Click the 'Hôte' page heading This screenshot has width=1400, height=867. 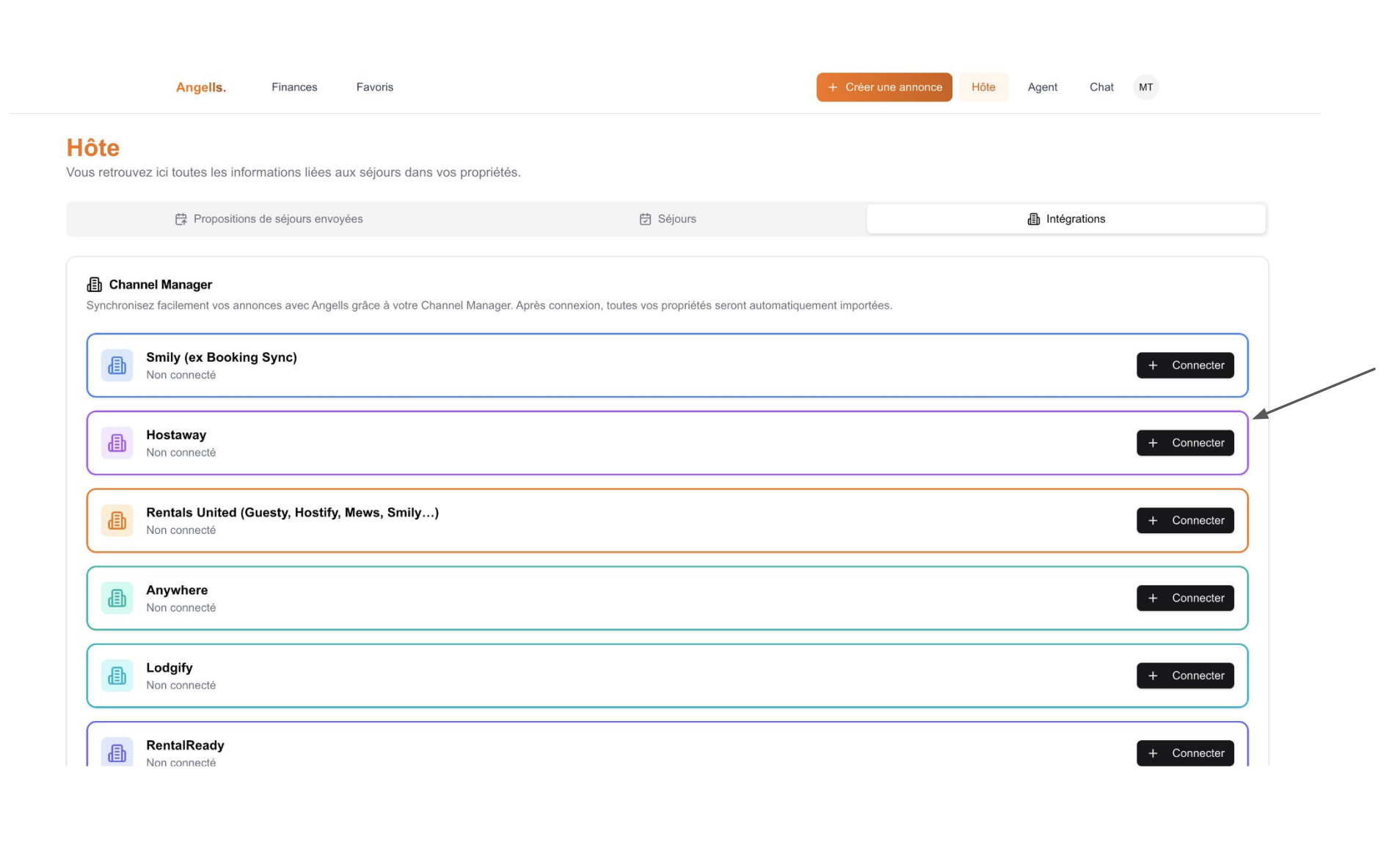point(92,147)
